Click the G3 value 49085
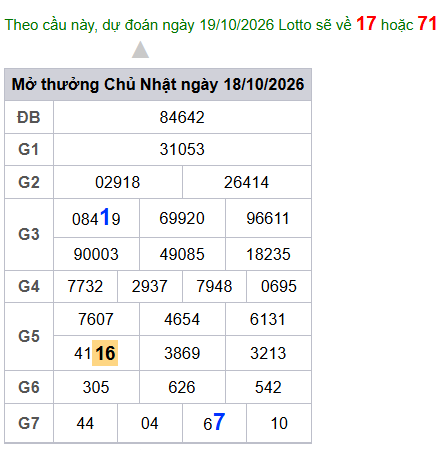 click(182, 254)
